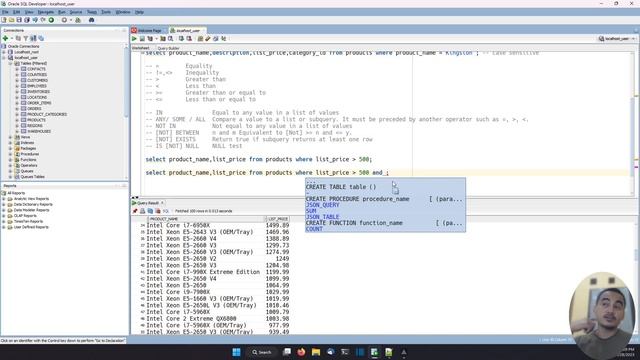Click the Open folder icon in main toolbar
Viewport: 640px width, 360px height.
(11, 20)
